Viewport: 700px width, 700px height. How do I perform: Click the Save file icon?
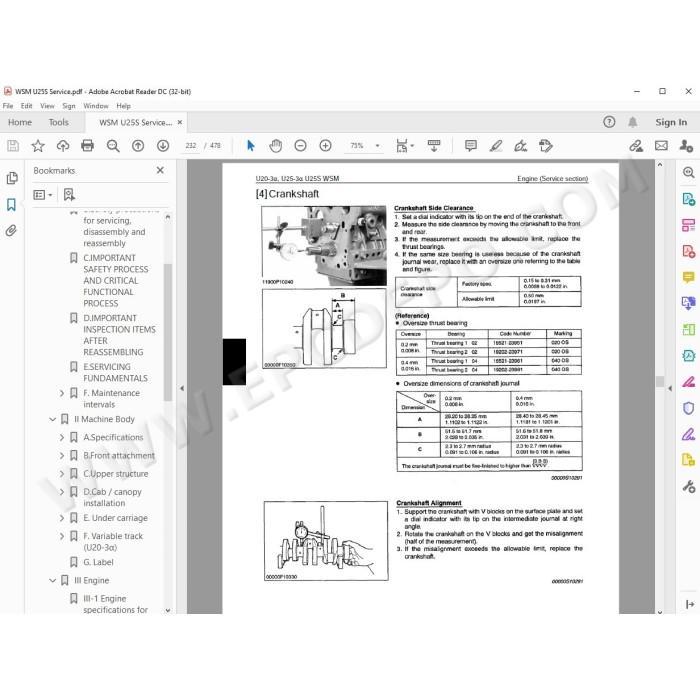click(13, 146)
